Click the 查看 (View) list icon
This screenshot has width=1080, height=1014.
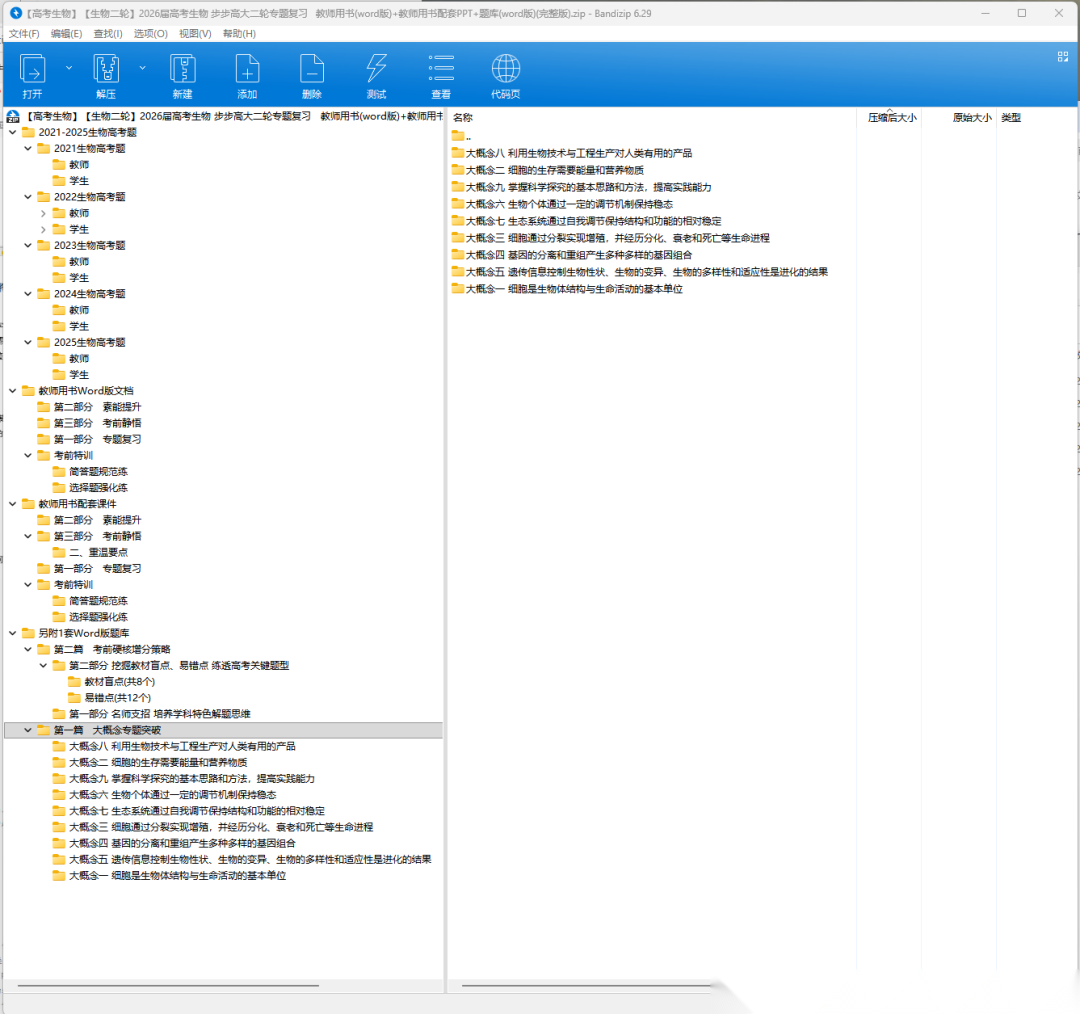point(441,70)
